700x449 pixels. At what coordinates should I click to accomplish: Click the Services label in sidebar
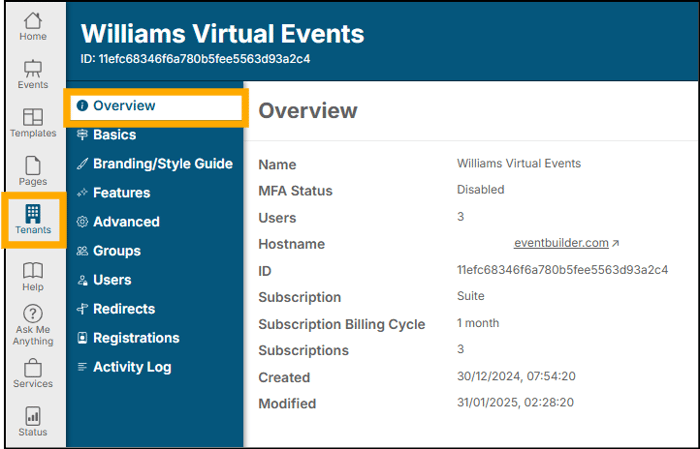[33, 384]
